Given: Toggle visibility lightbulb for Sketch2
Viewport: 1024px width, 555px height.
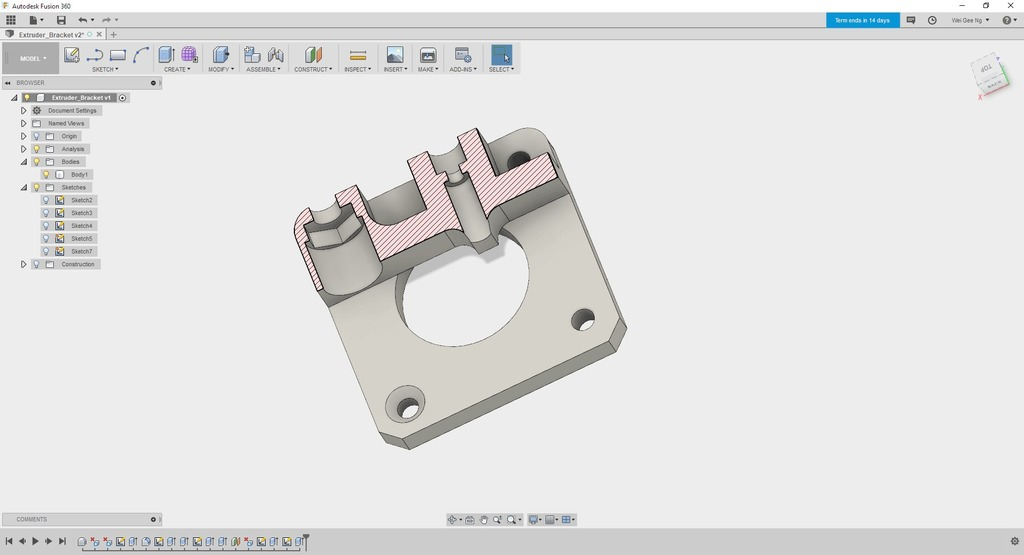Looking at the screenshot, I should [46, 200].
